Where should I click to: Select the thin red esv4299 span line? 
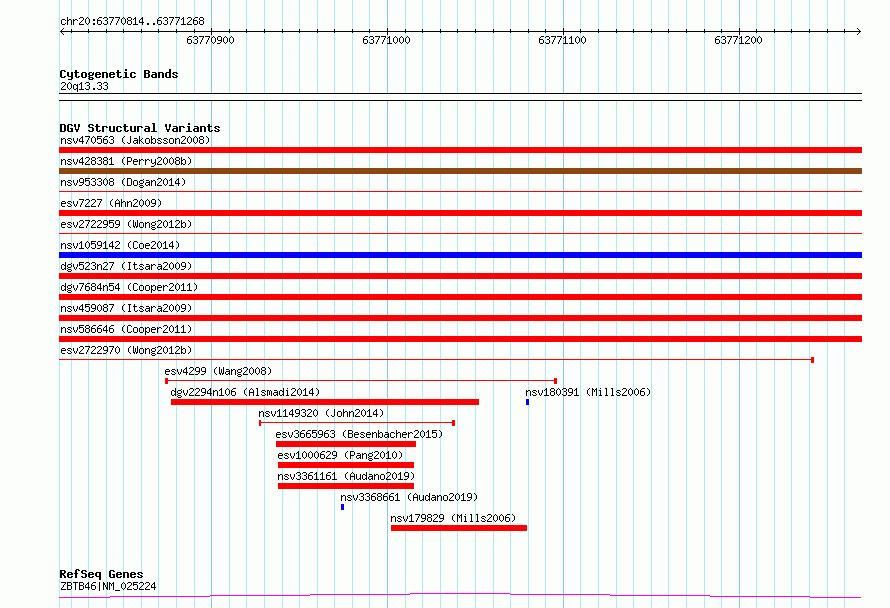pos(360,381)
